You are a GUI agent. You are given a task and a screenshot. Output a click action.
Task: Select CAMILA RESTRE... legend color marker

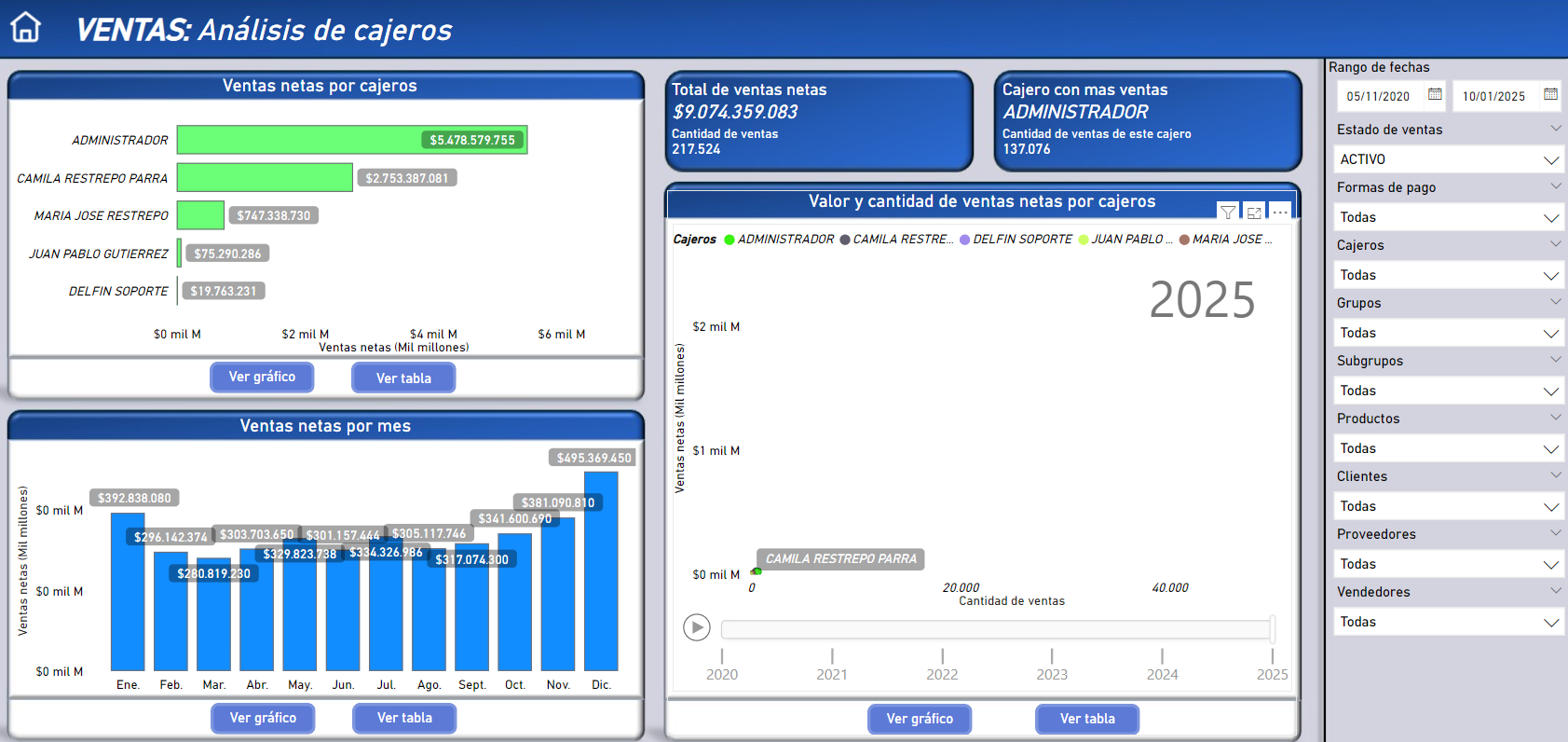pyautogui.click(x=845, y=240)
